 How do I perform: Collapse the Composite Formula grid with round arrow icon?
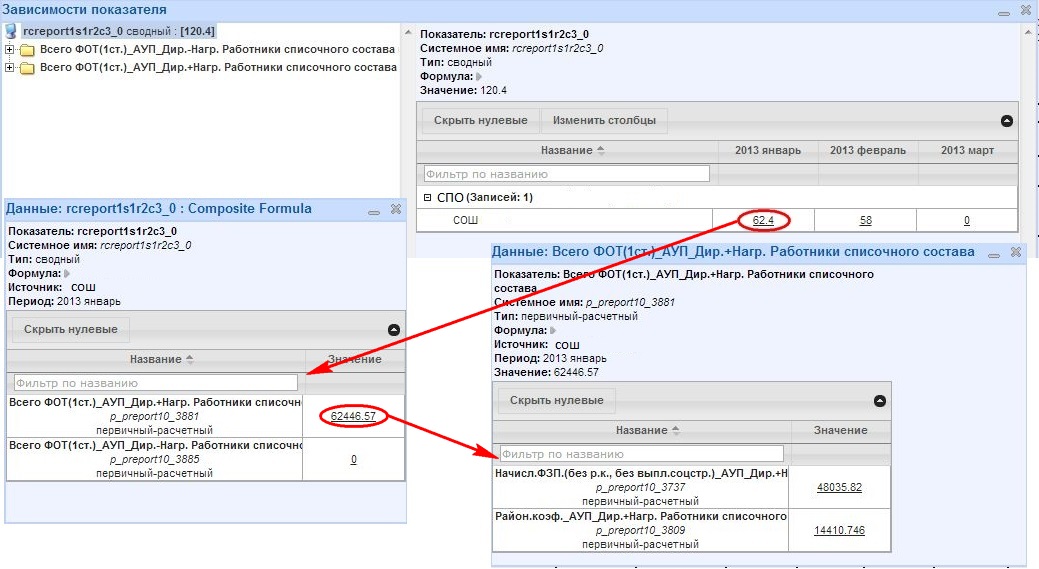(x=394, y=329)
